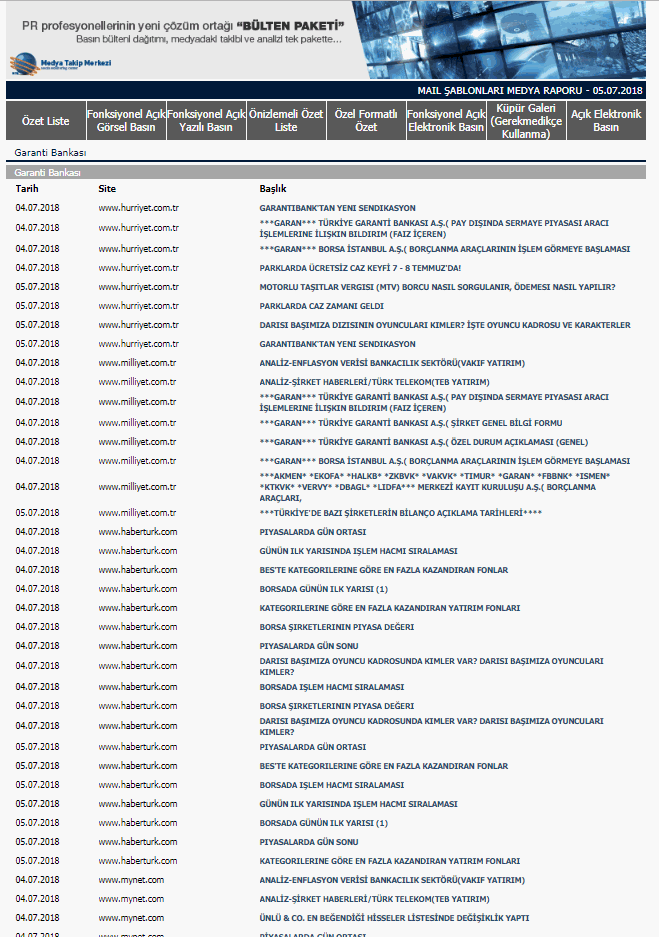Click the Garanti Bankası breadcrumb text
The height and width of the screenshot is (937, 659).
[50, 153]
